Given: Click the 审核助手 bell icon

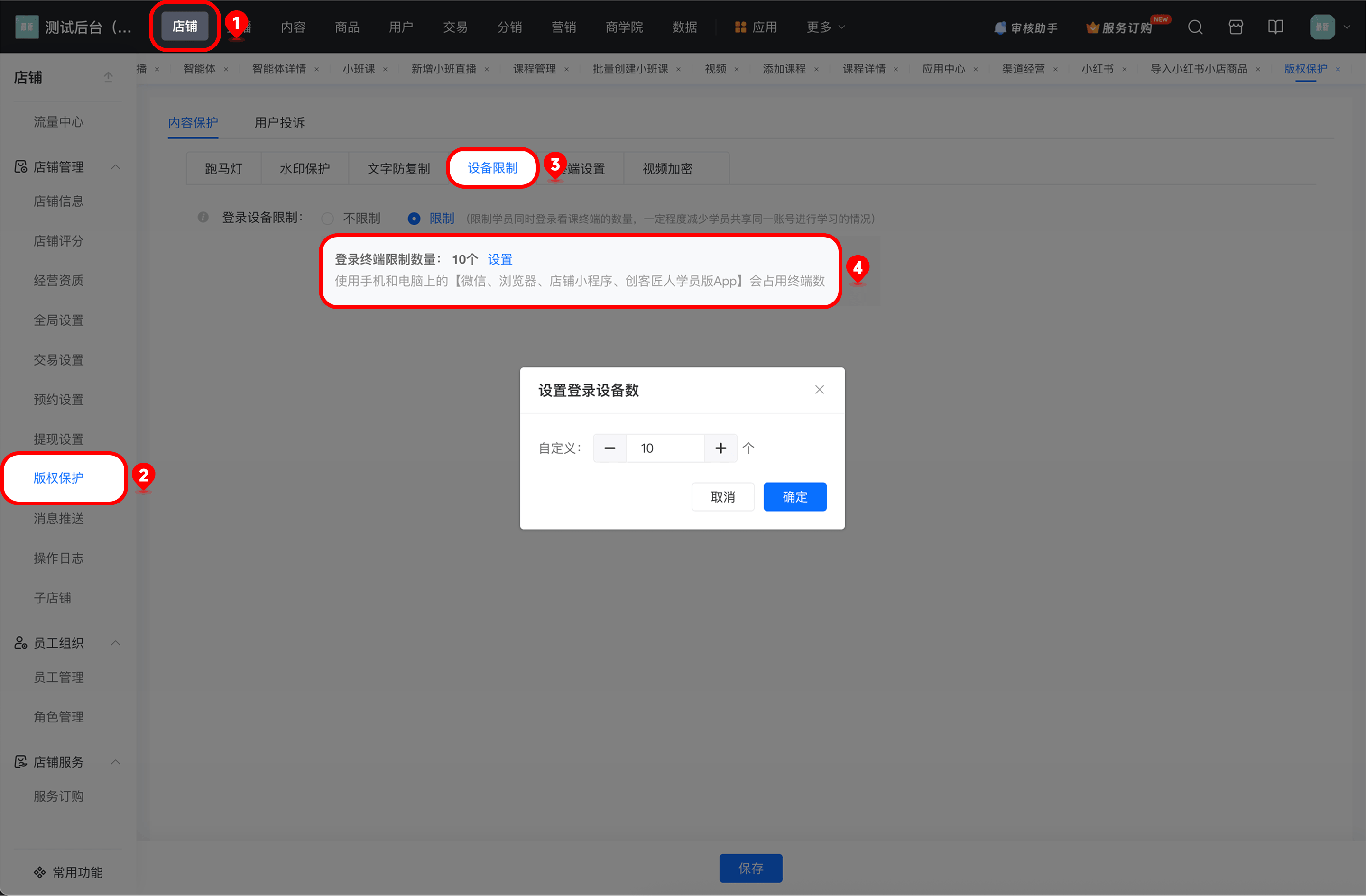Looking at the screenshot, I should pyautogui.click(x=1000, y=27).
